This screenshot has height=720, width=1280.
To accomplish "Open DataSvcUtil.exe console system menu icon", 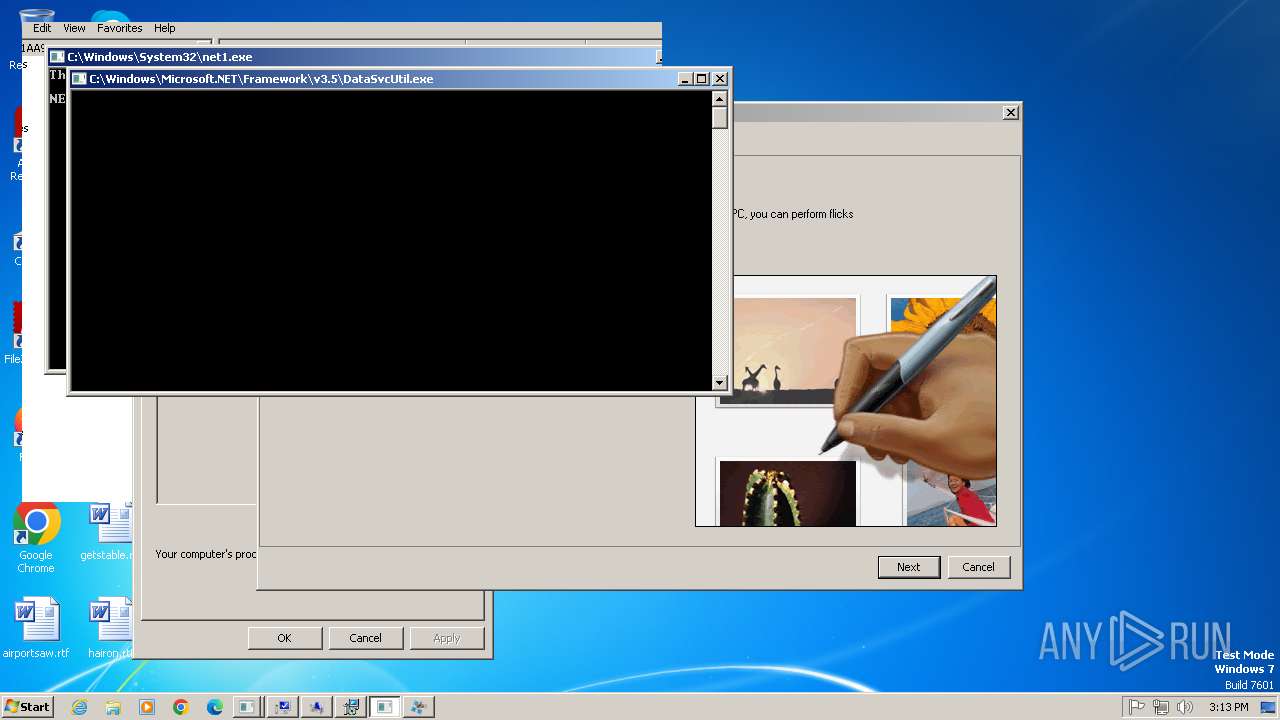I will pos(79,79).
